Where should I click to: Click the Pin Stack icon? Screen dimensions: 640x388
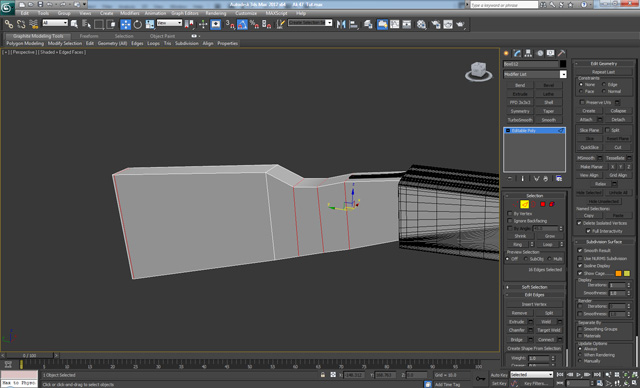509,179
